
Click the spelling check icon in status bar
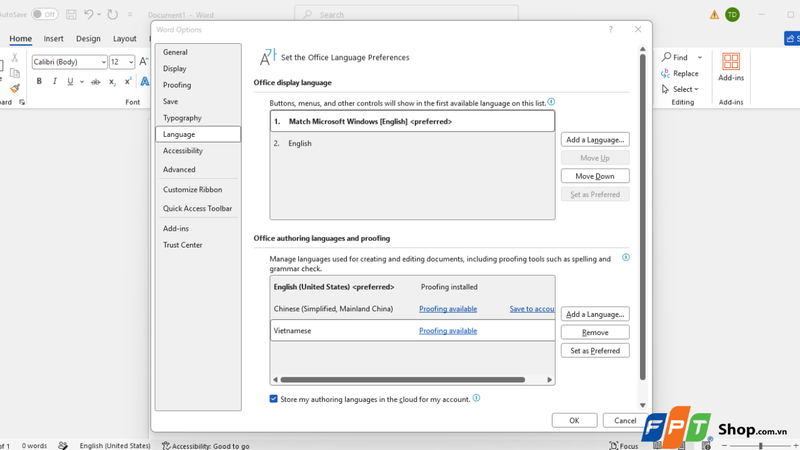pyautogui.click(x=63, y=445)
